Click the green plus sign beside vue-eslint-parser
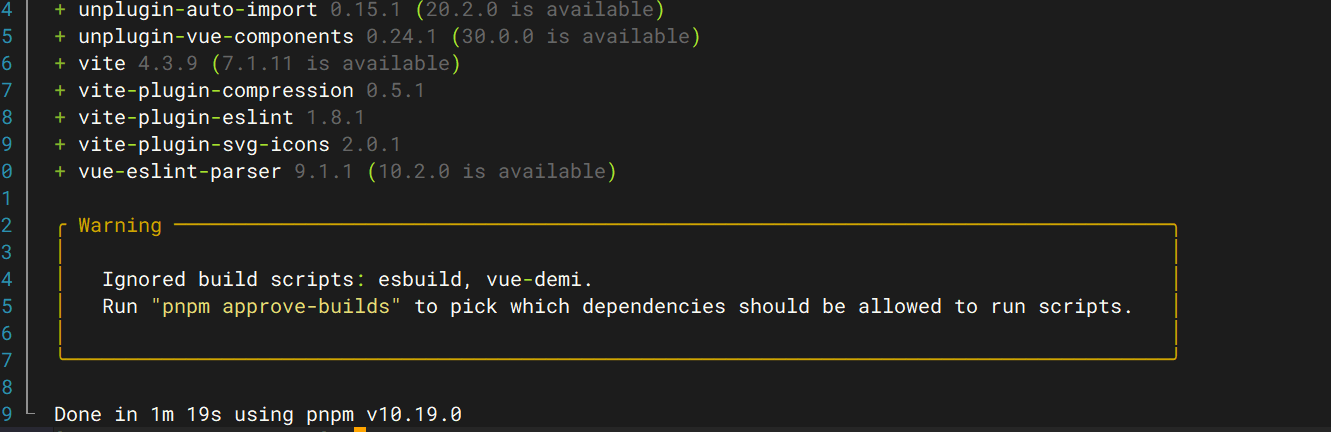 click(60, 172)
